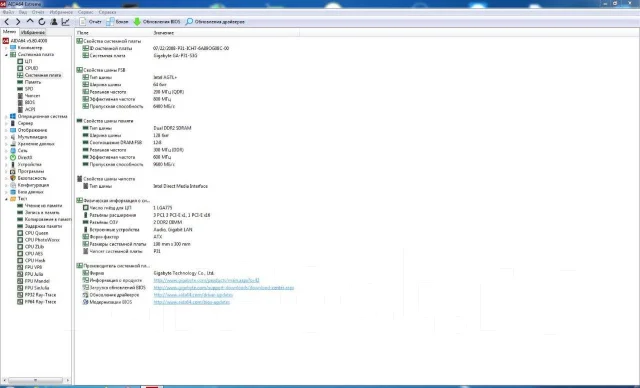The width and height of the screenshot is (640, 388).
Task: Click the up-level arrow toolbar icon
Action: 30,22
